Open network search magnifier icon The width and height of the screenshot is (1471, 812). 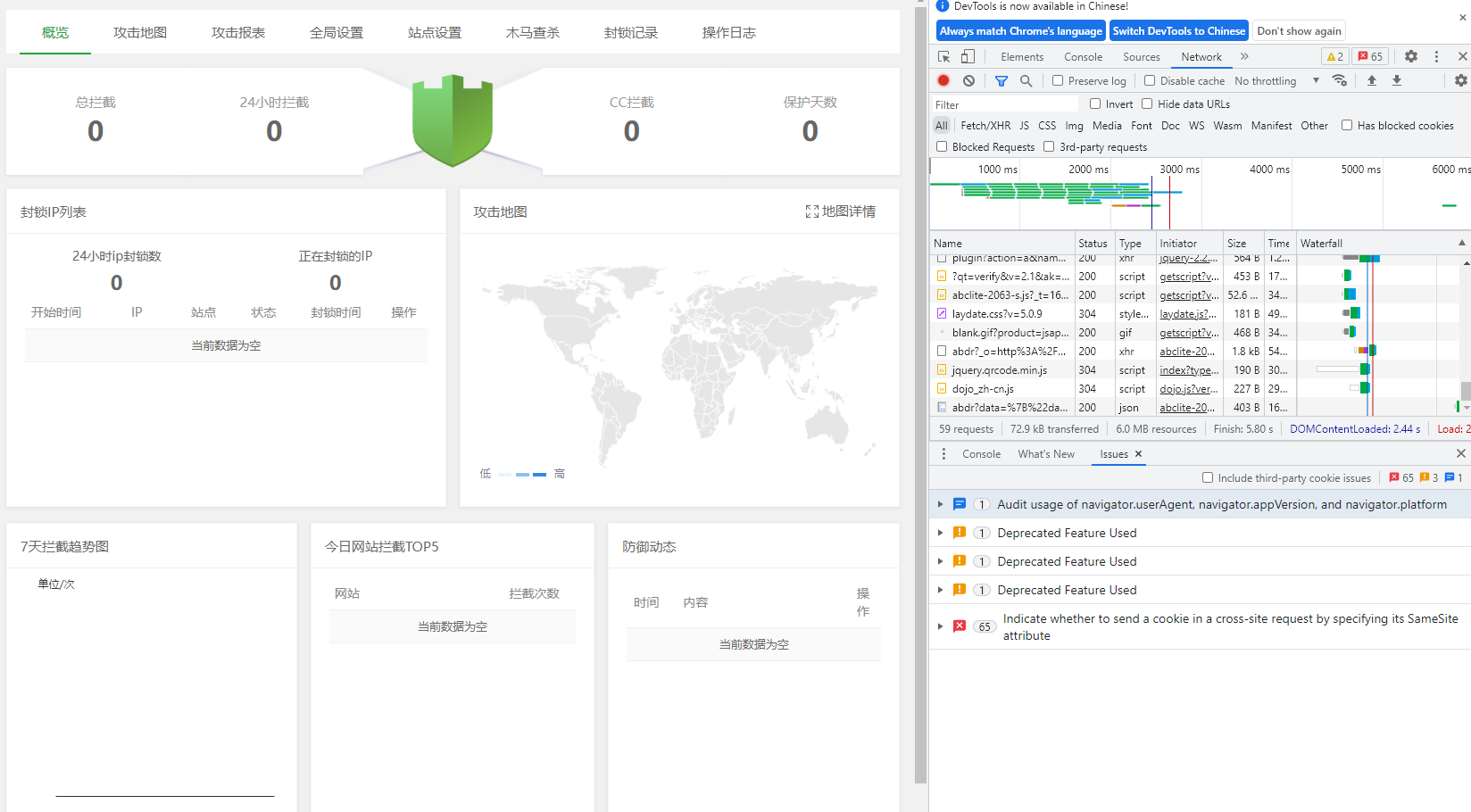pos(1026,80)
